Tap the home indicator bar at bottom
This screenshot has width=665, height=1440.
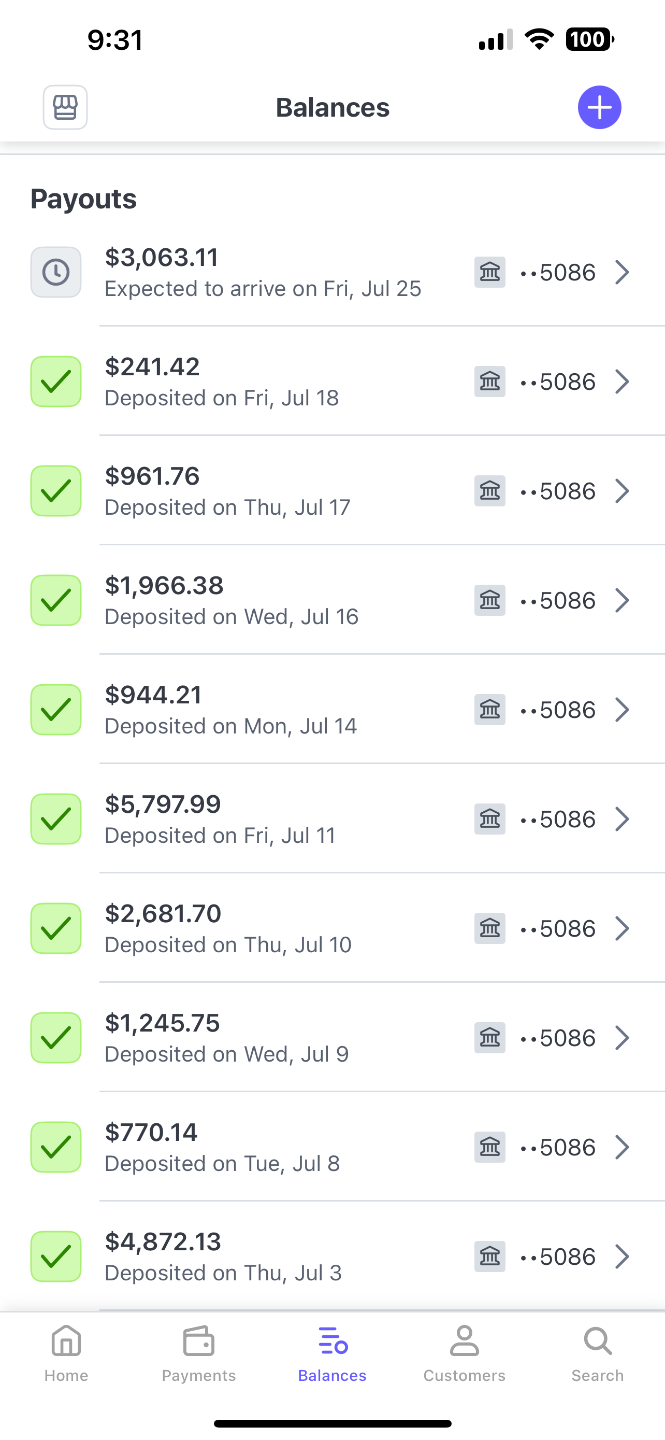tap(332, 1423)
